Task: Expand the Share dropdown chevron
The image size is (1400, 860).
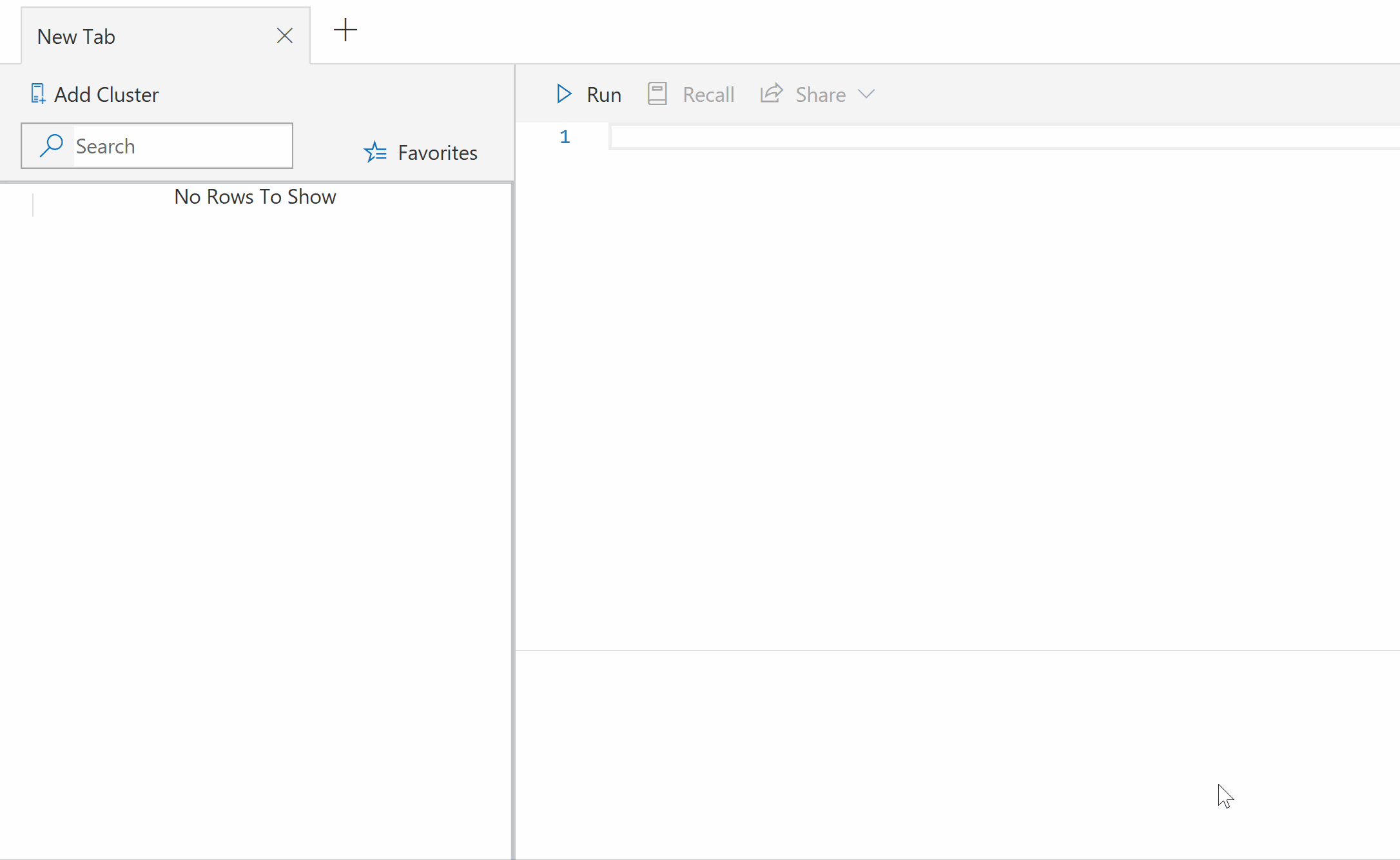Action: coord(866,94)
